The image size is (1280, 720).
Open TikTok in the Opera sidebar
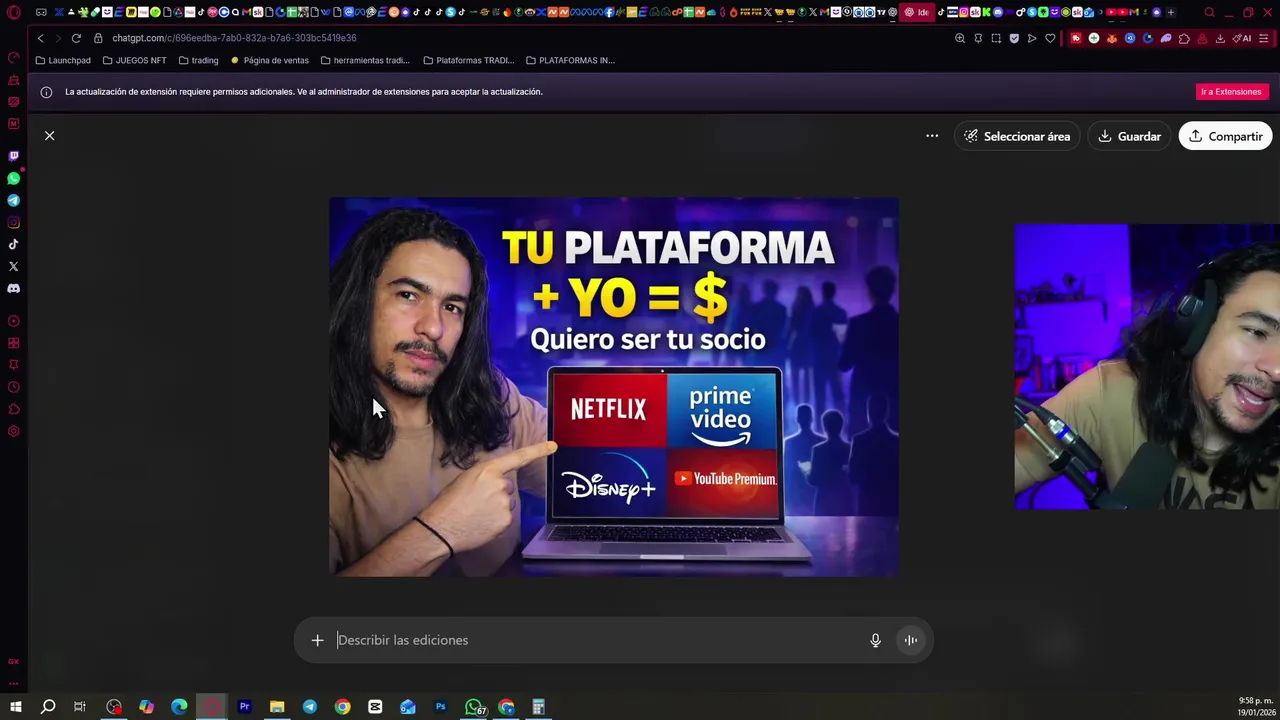pyautogui.click(x=14, y=244)
